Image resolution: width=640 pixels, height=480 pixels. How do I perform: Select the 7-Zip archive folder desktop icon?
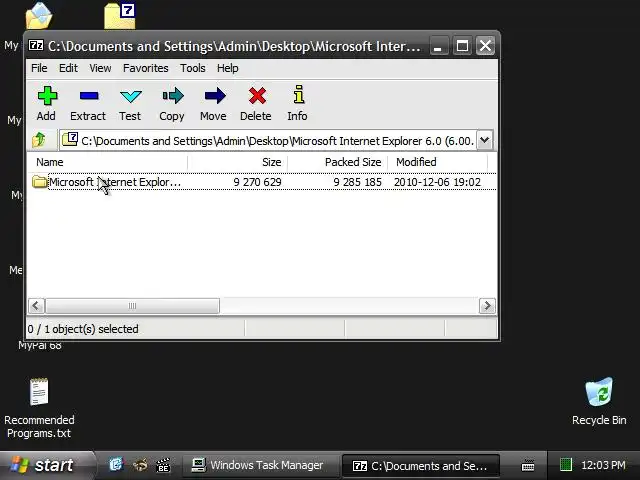point(120,16)
